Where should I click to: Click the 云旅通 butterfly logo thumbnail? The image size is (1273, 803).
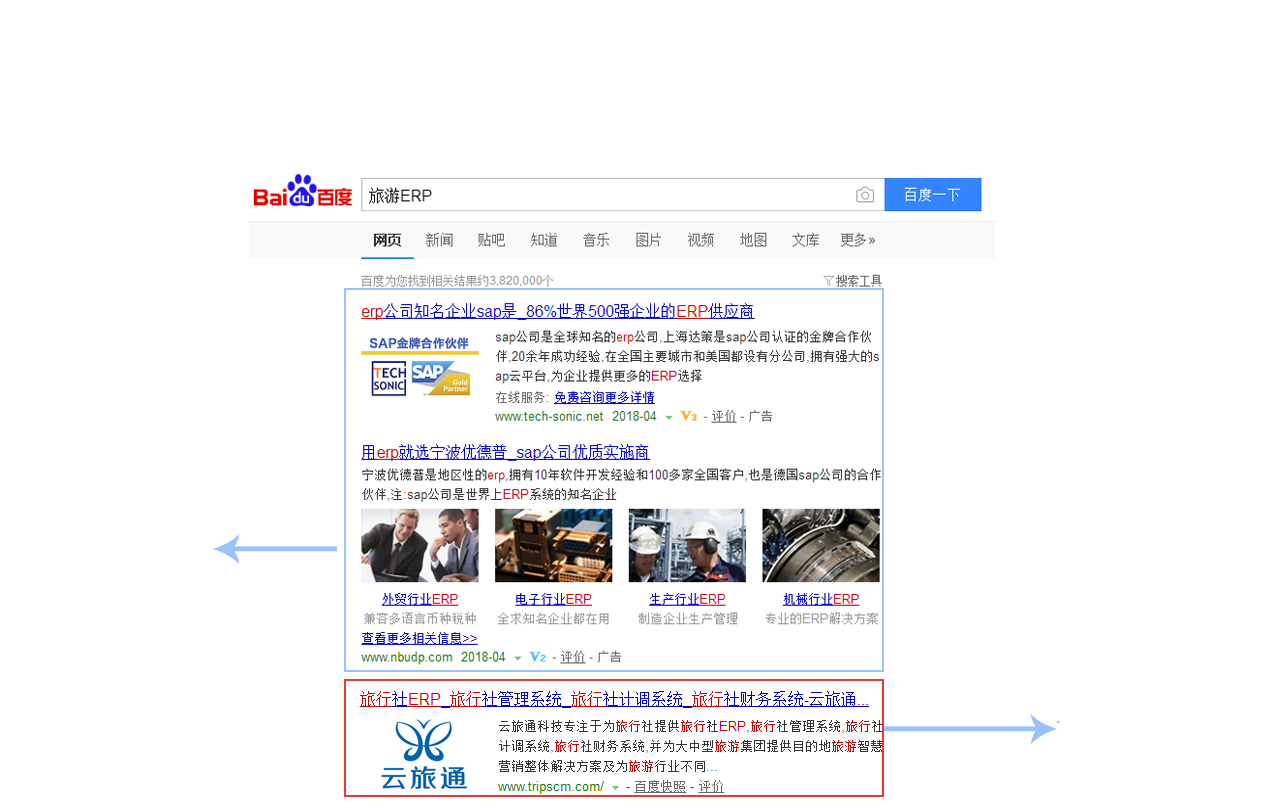pos(424,754)
